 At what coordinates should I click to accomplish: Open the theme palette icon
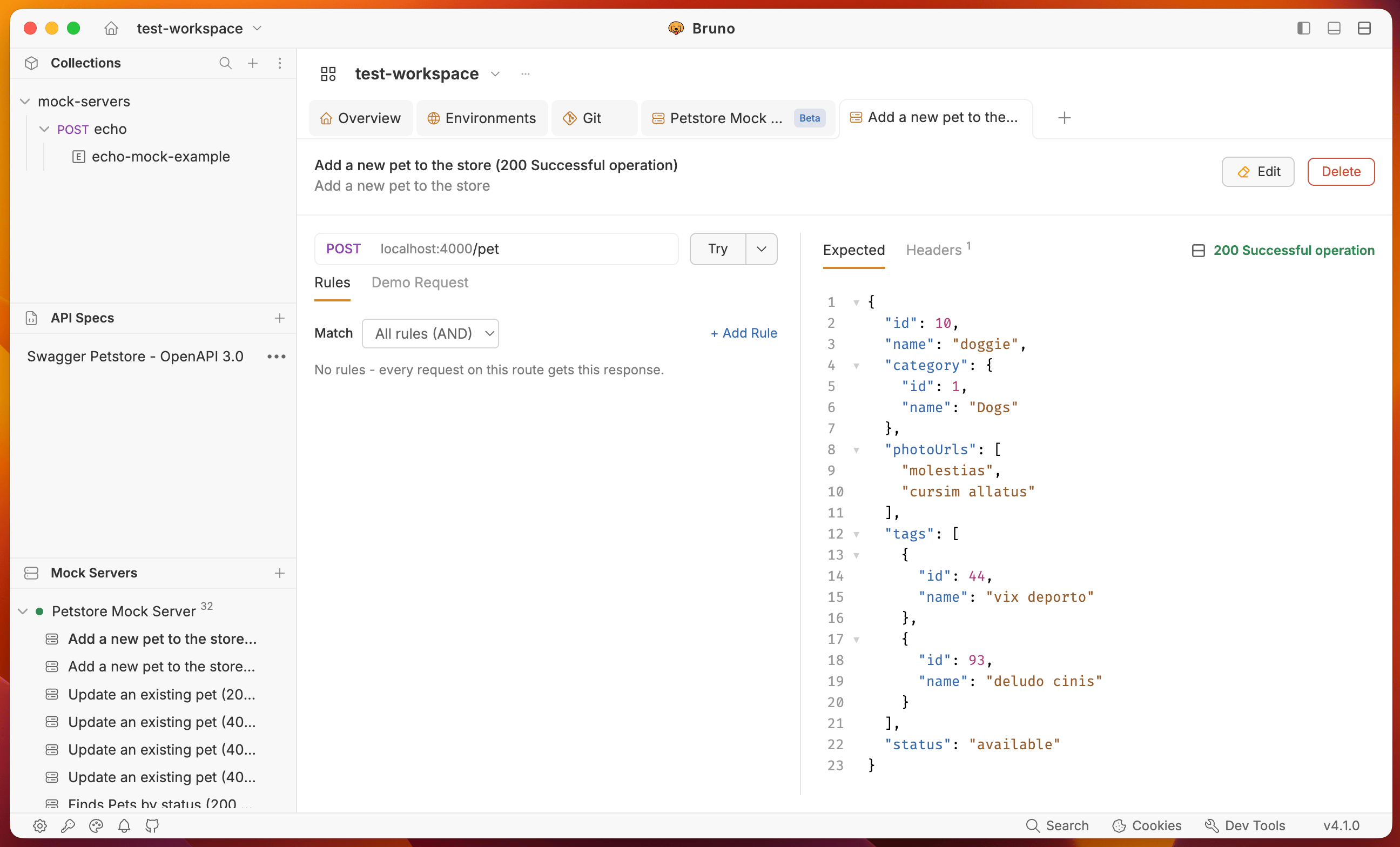96,826
